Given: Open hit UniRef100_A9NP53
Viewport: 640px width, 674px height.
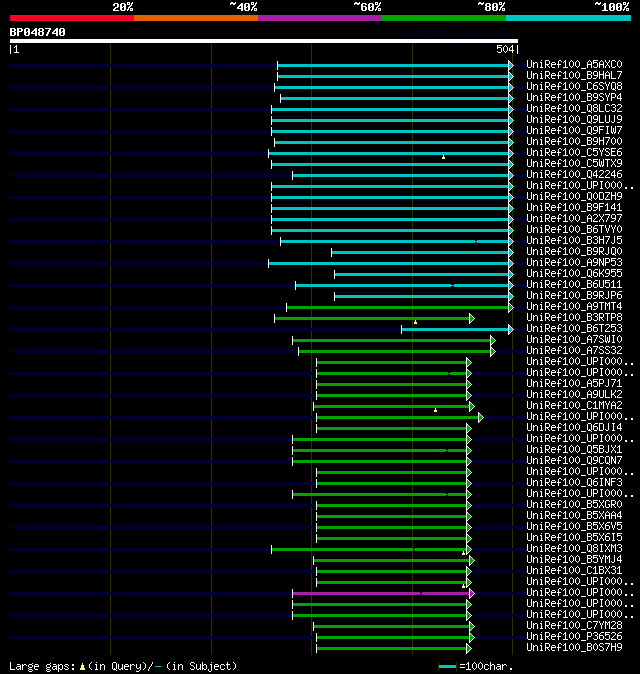Looking at the screenshot, I should 574,263.
